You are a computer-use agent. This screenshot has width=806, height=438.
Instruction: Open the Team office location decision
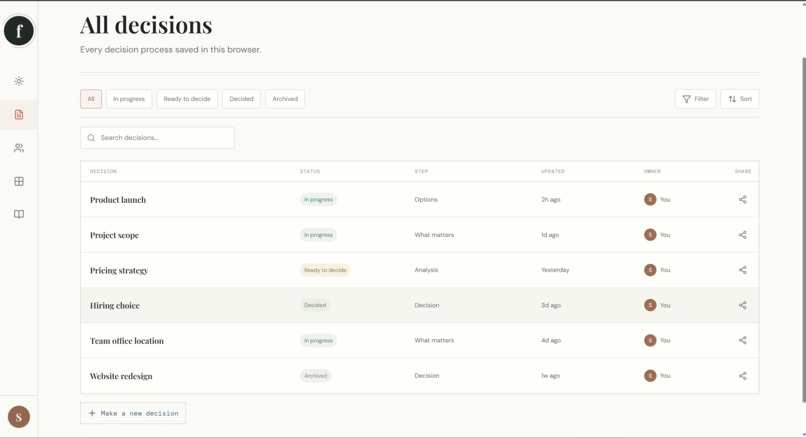[127, 340]
